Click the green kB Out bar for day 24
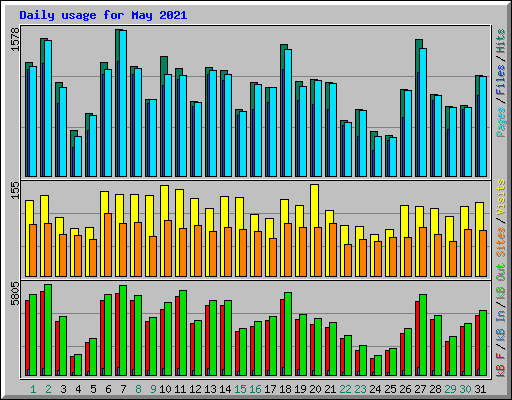Viewport: 512px width, 400px height. (x=378, y=365)
